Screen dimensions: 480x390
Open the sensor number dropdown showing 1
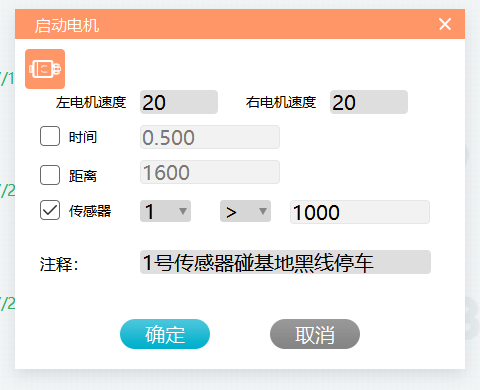165,211
